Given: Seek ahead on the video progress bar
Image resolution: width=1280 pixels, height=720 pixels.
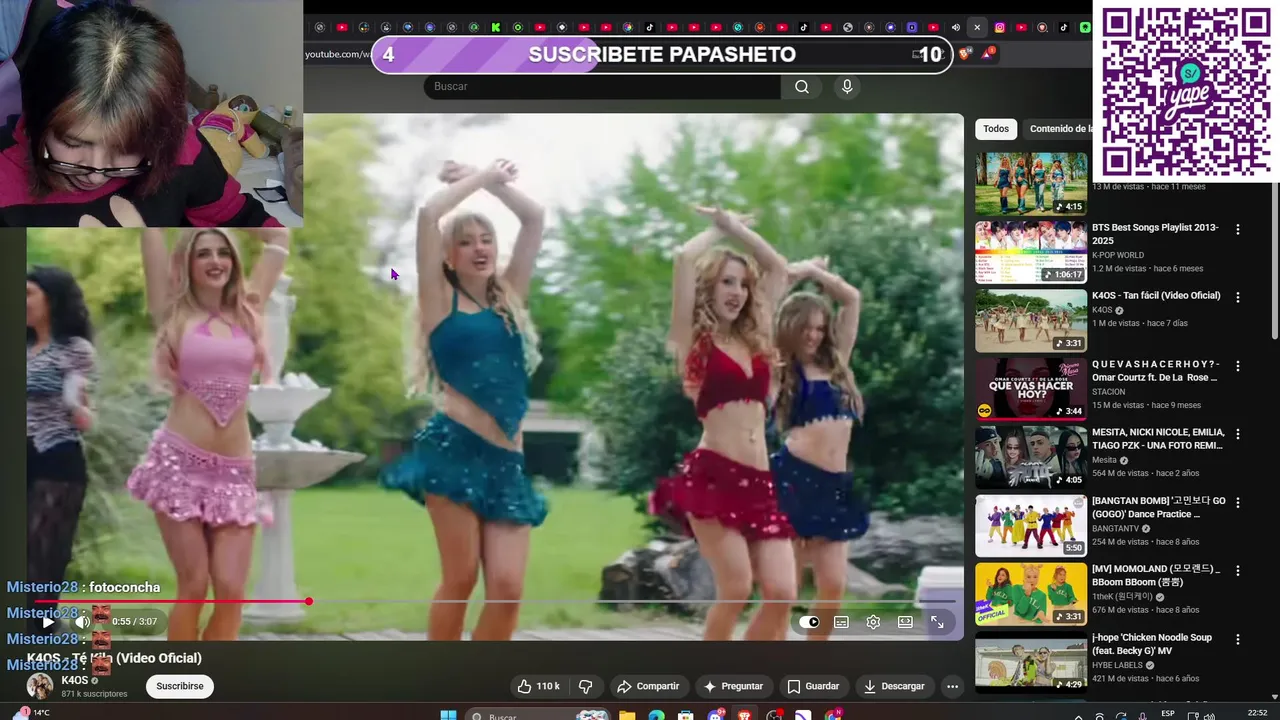Looking at the screenshot, I should (634, 601).
